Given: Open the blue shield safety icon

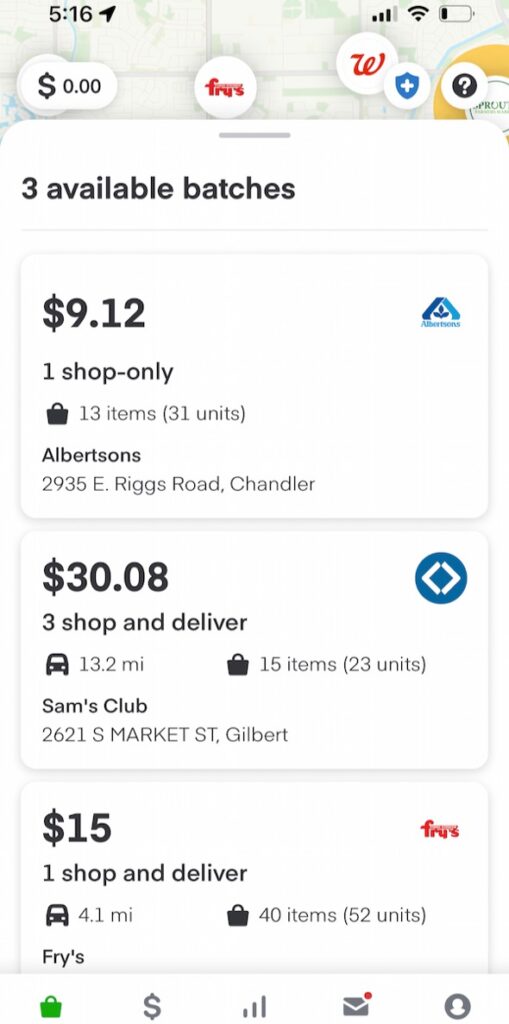Looking at the screenshot, I should tap(406, 86).
